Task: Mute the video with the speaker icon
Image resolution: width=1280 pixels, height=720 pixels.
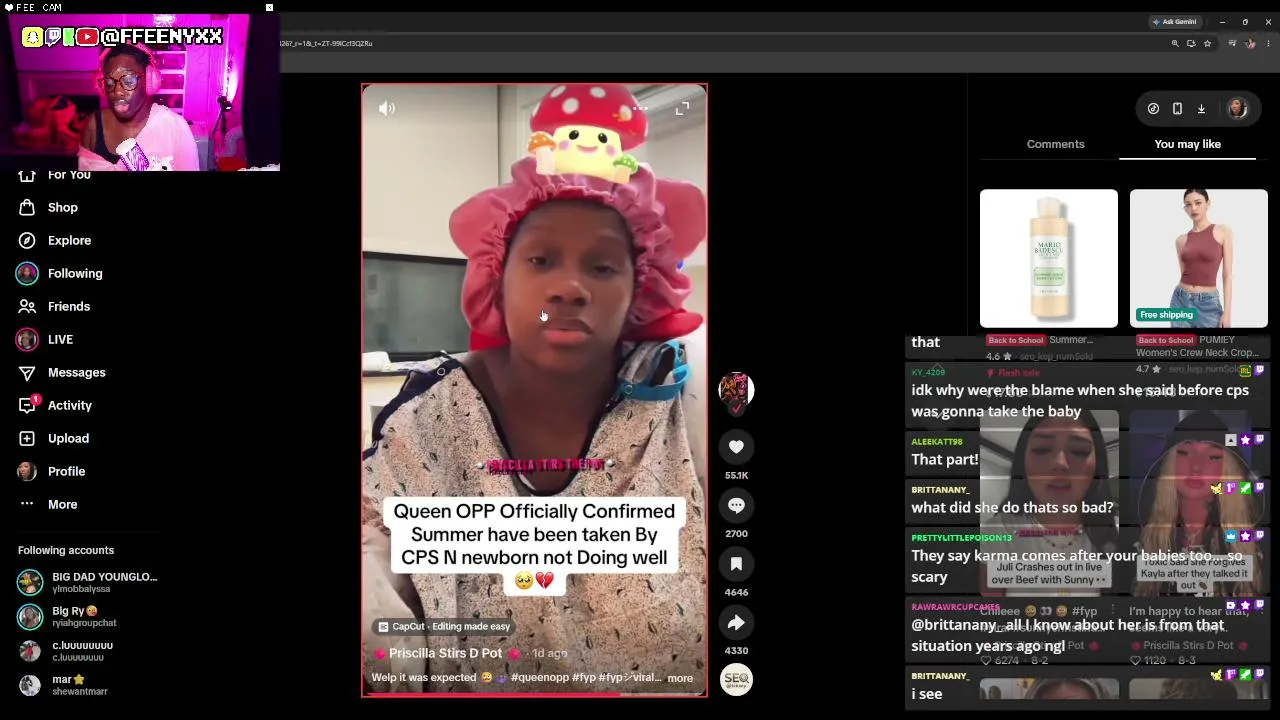Action: click(x=387, y=108)
